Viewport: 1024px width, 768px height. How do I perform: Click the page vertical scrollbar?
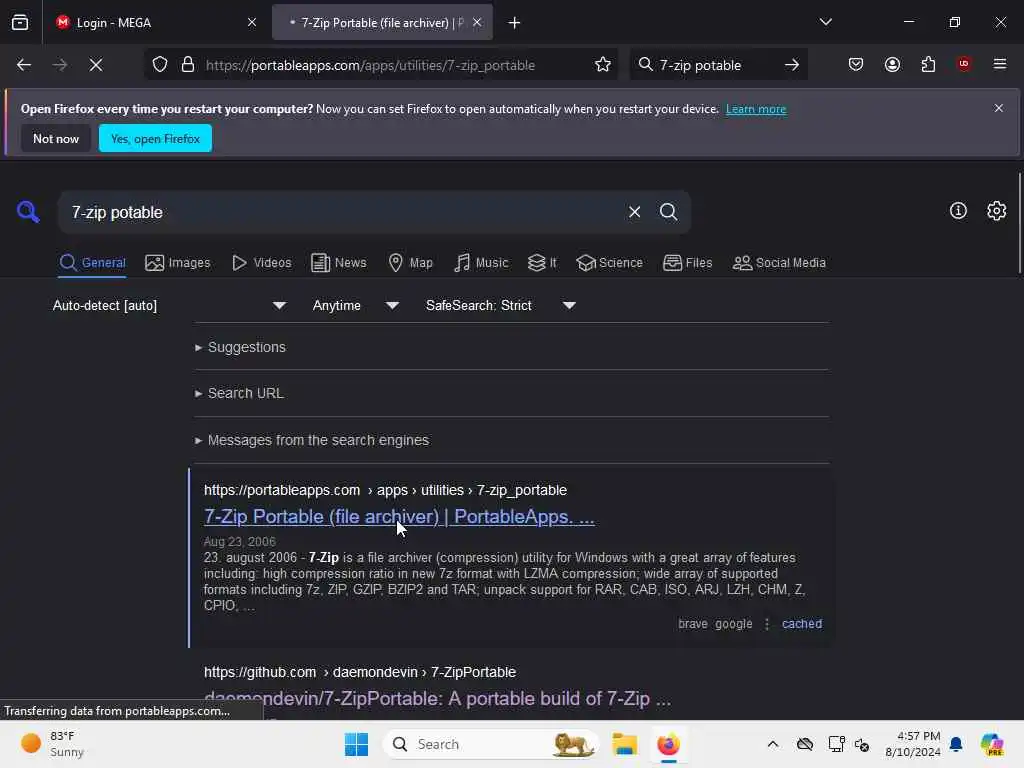[x=1019, y=223]
